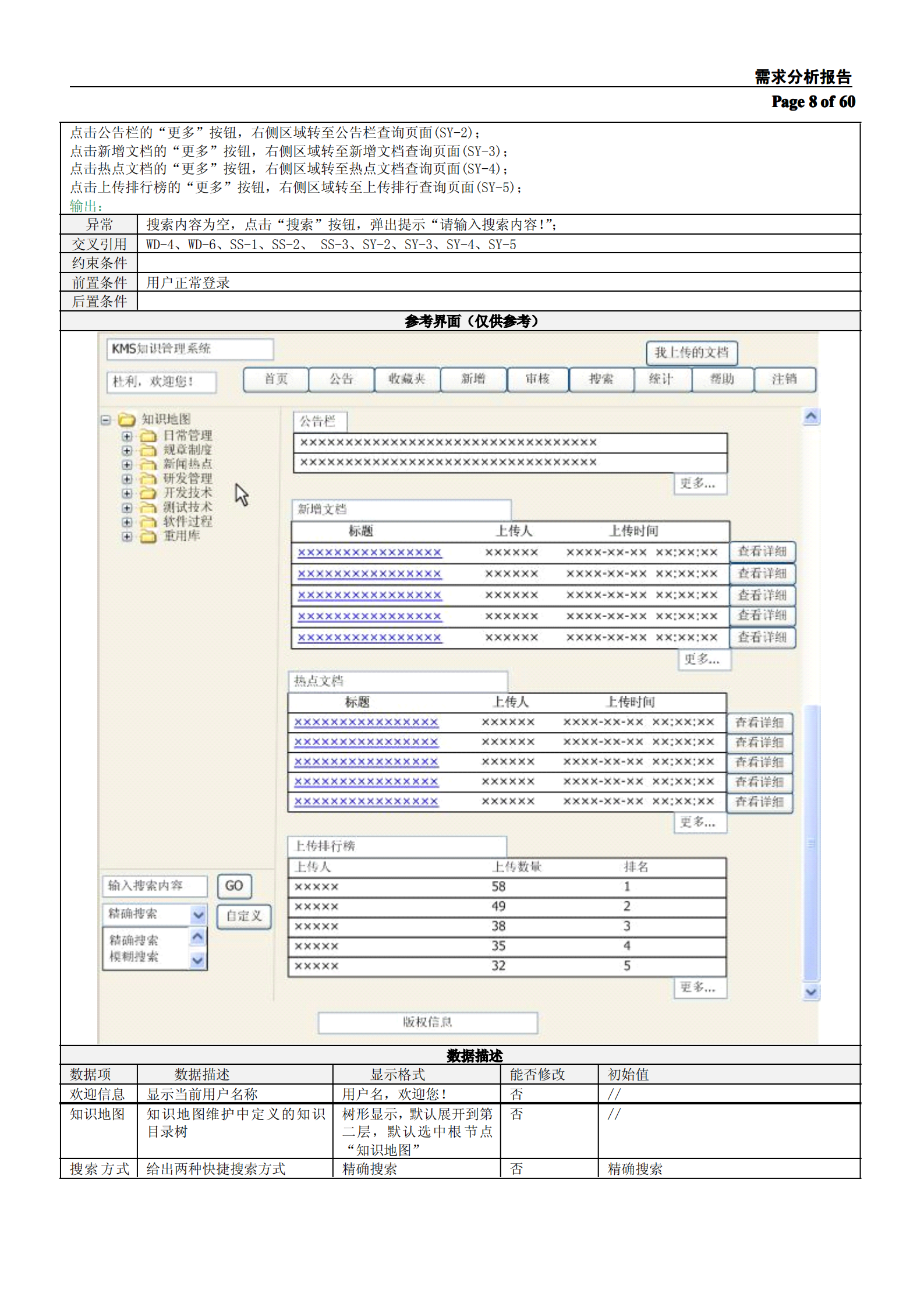Click the page scrollbar up arrow
Image resolution: width=924 pixels, height=1307 pixels.
(811, 417)
